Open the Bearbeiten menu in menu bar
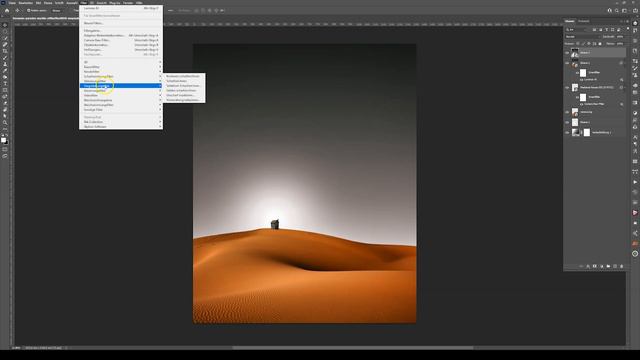This screenshot has width=640, height=360. (x=25, y=3)
